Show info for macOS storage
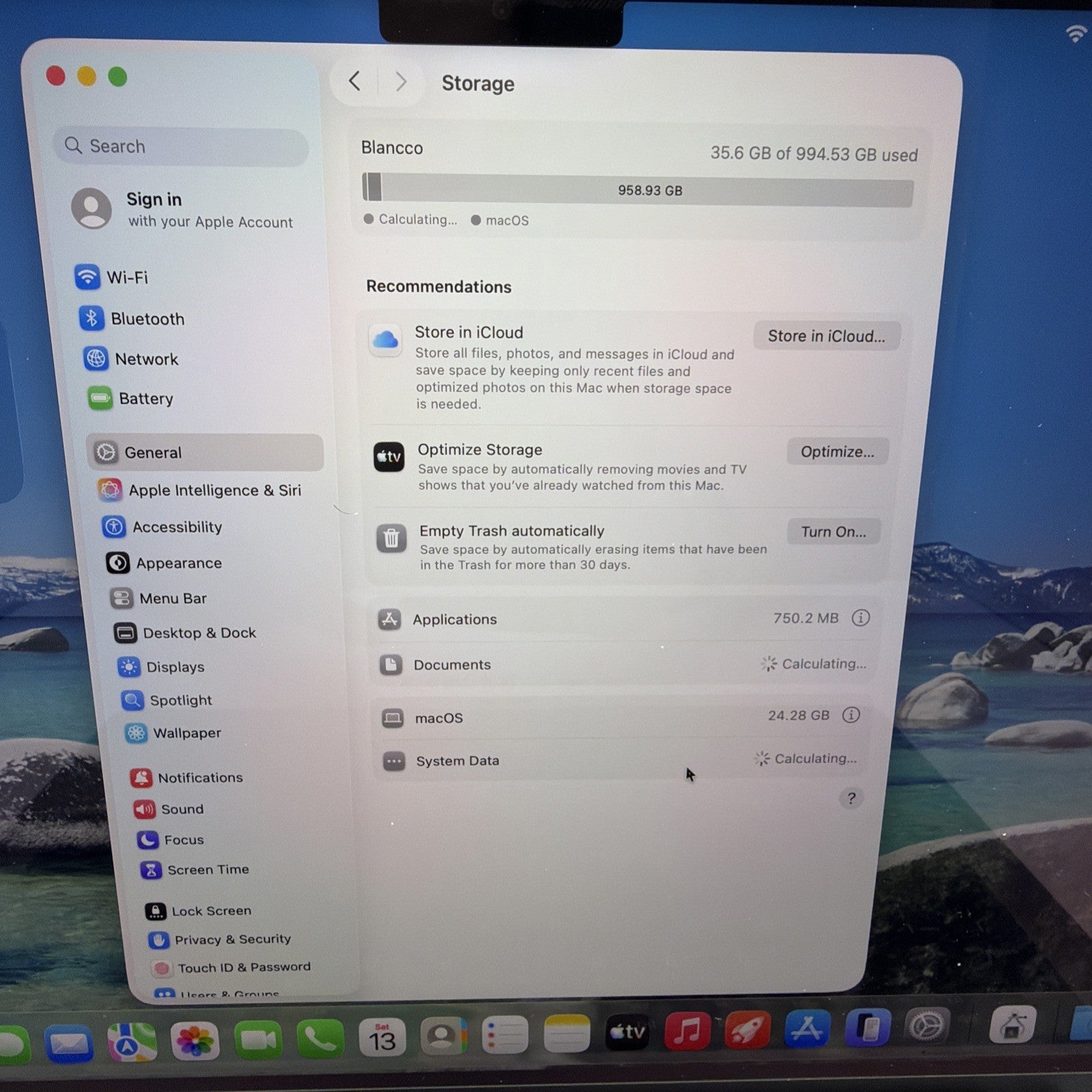Screen dimensions: 1092x1092 851,715
